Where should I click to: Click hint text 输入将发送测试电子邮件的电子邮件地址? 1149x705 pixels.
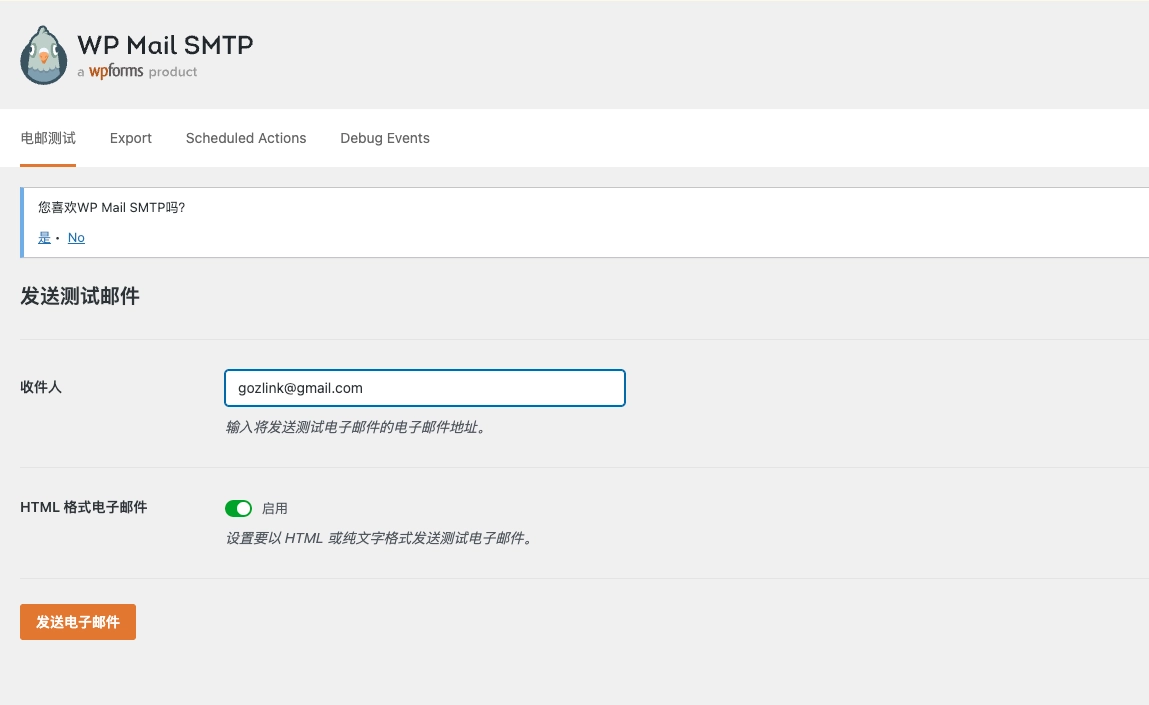[x=356, y=427]
